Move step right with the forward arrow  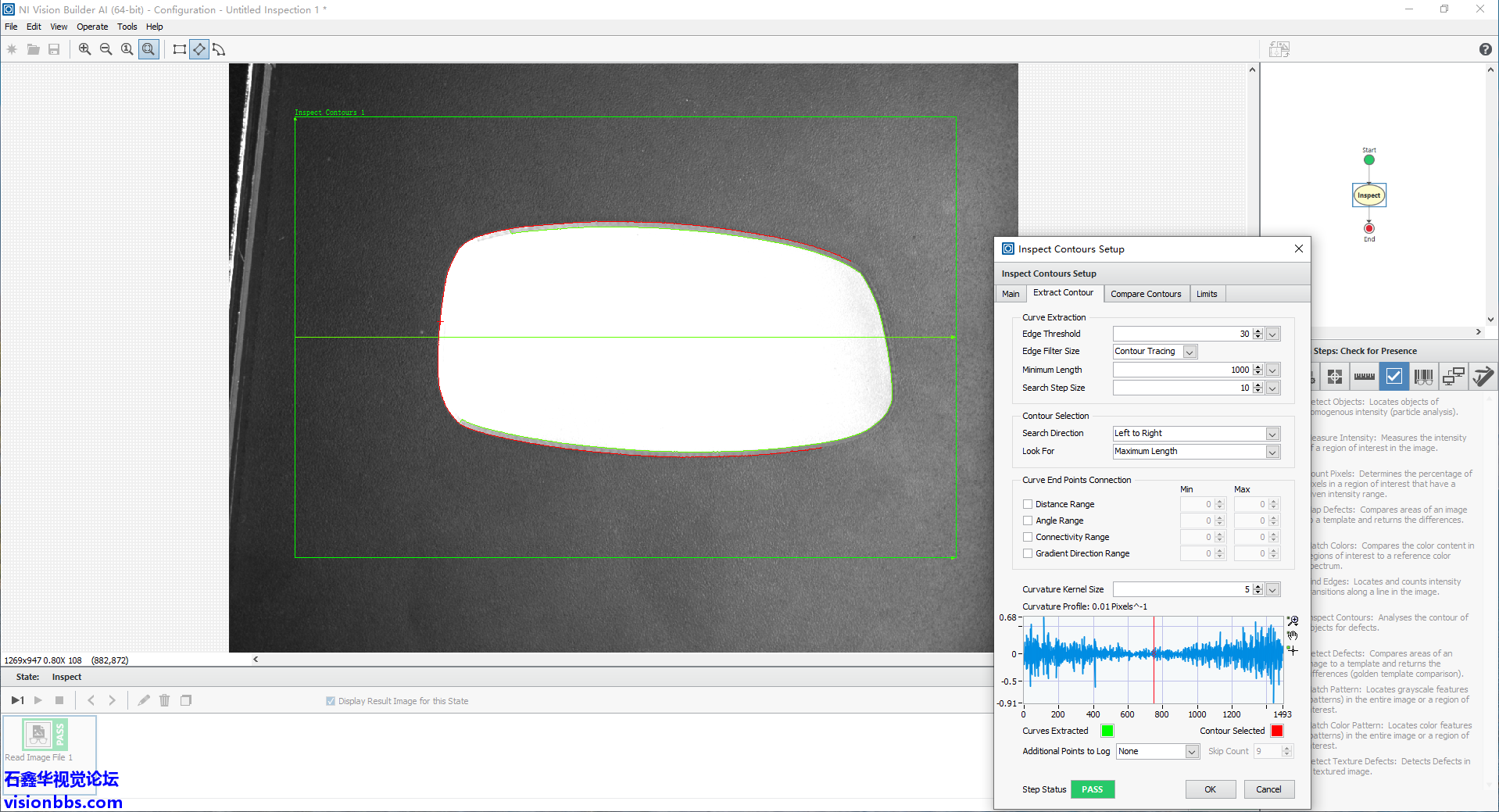(x=112, y=700)
